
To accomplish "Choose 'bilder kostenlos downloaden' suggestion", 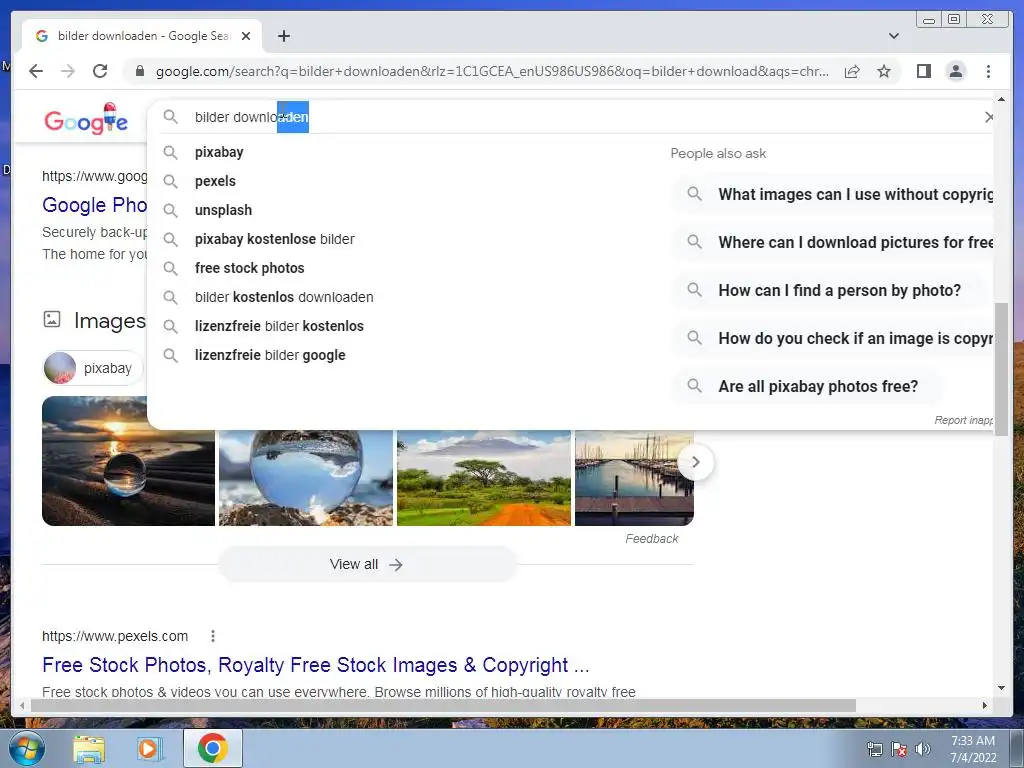I will [283, 297].
